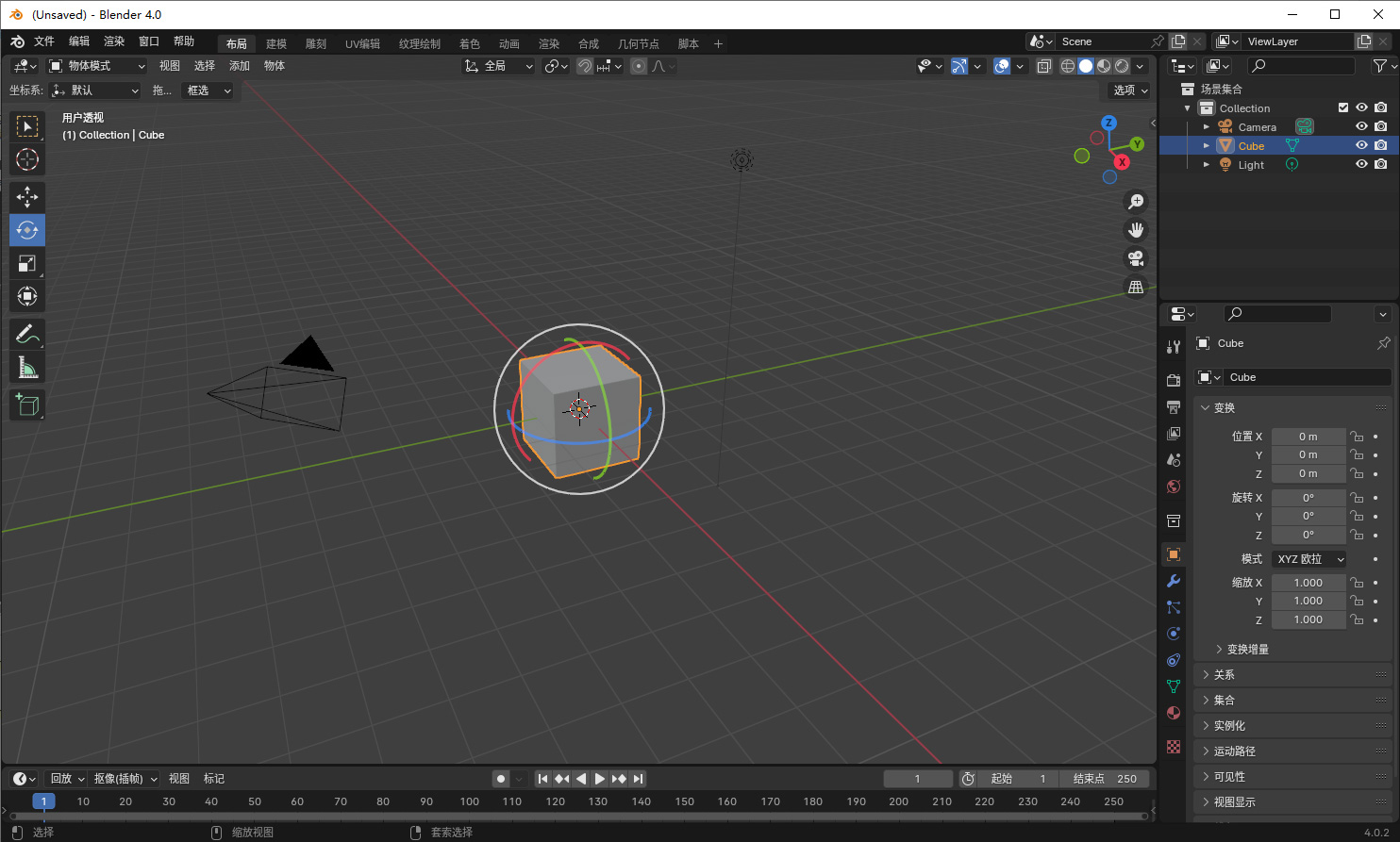
Task: Open the viewport Add menu
Action: click(x=240, y=66)
